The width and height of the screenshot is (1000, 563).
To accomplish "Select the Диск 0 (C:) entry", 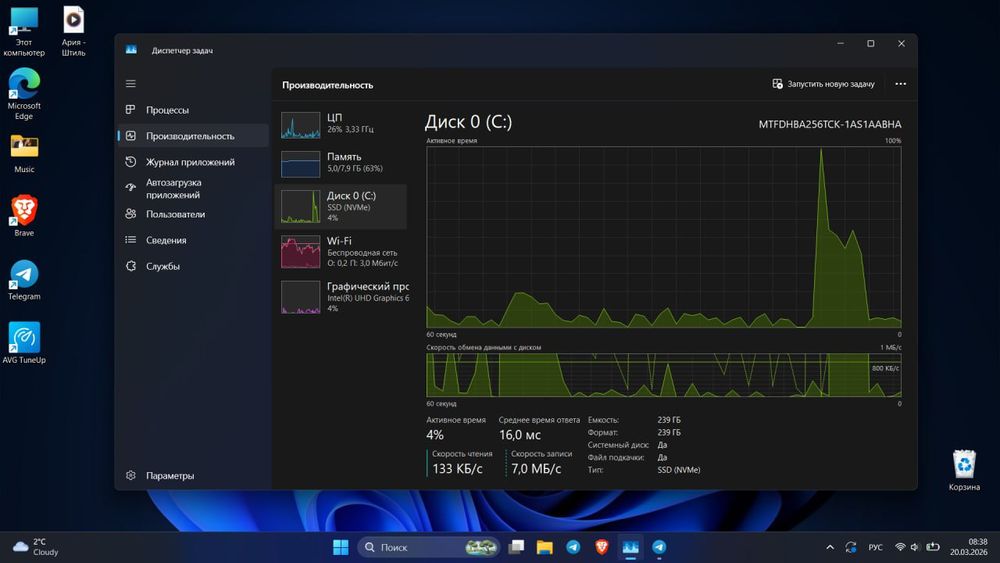I will point(341,207).
